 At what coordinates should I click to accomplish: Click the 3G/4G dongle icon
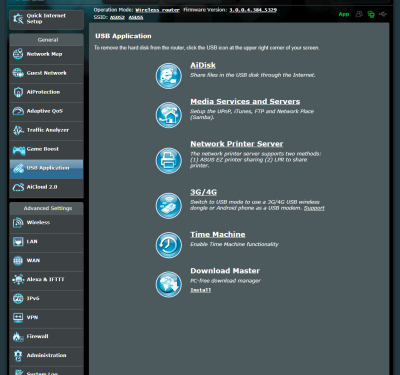point(169,206)
